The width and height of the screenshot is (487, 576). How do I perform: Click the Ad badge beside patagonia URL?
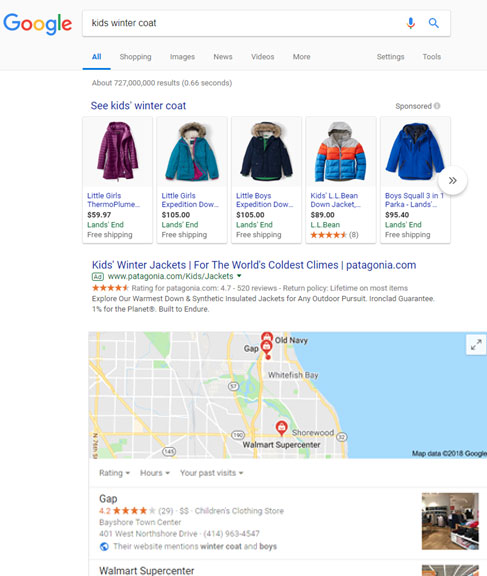tap(98, 276)
